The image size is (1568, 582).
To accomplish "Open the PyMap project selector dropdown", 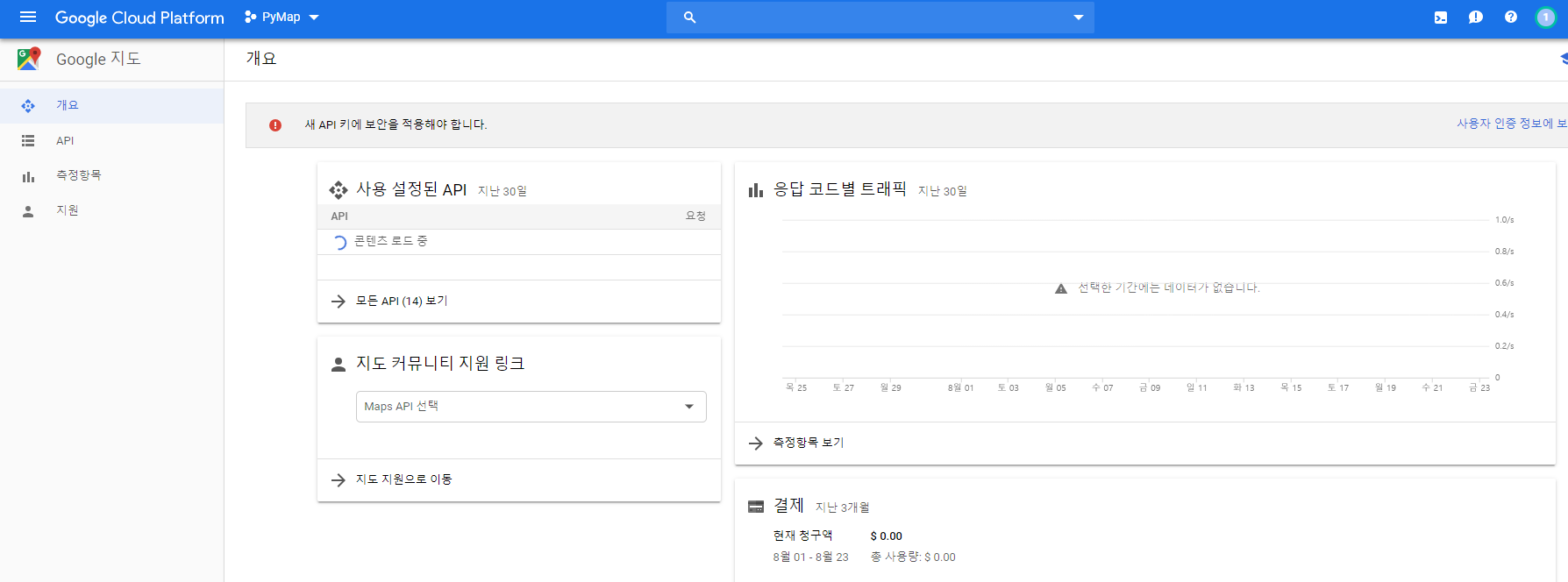I will point(282,18).
